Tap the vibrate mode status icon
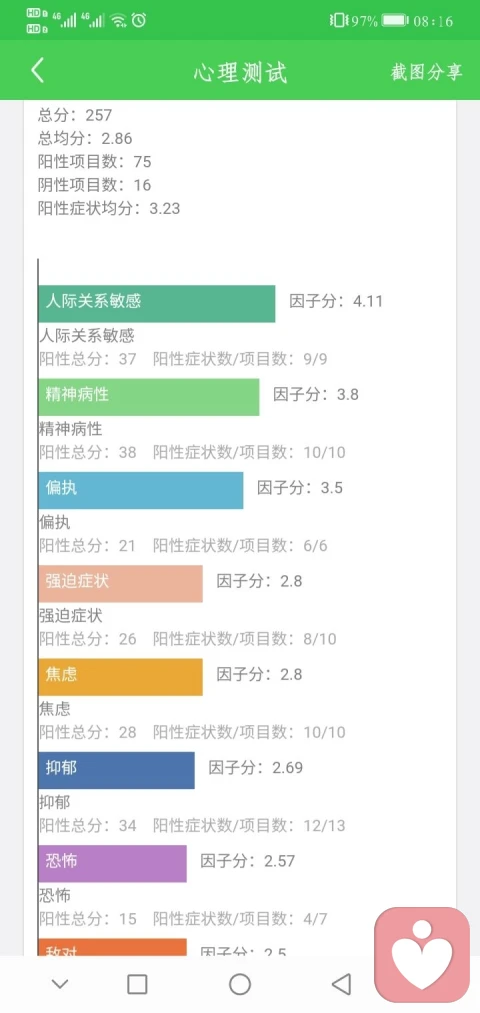The height and width of the screenshot is (1013, 480). point(337,21)
